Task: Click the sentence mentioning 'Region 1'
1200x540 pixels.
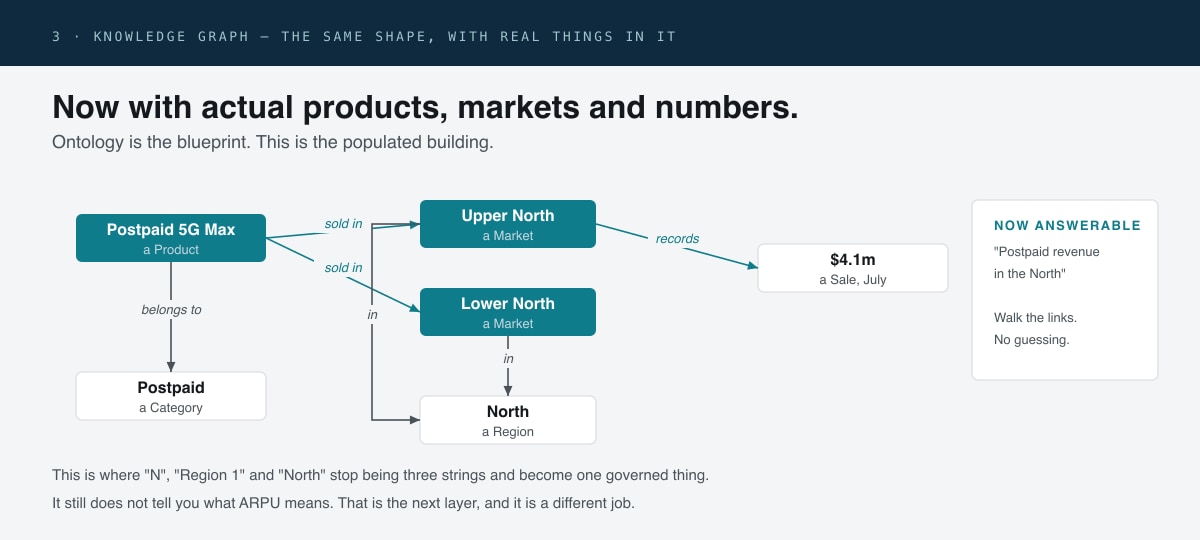Action: 380,475
